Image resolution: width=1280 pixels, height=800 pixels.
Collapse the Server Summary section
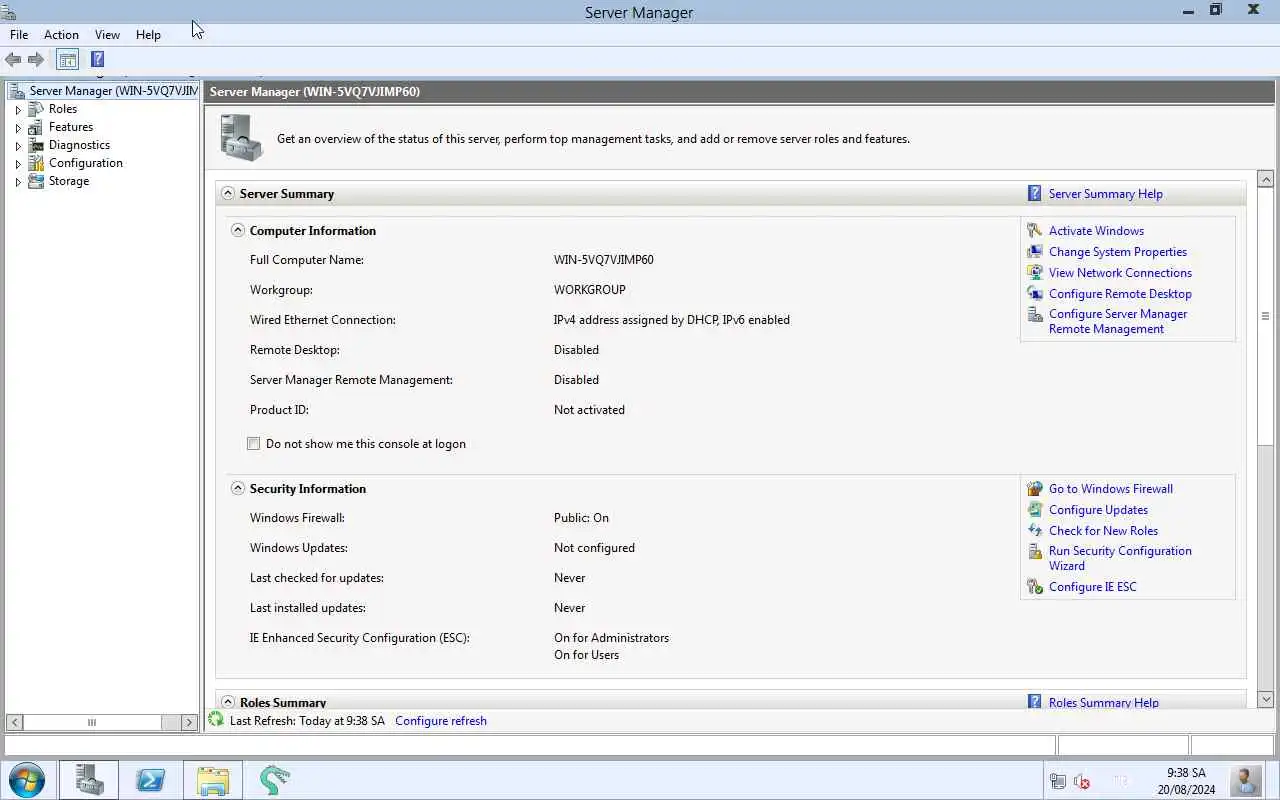point(228,194)
